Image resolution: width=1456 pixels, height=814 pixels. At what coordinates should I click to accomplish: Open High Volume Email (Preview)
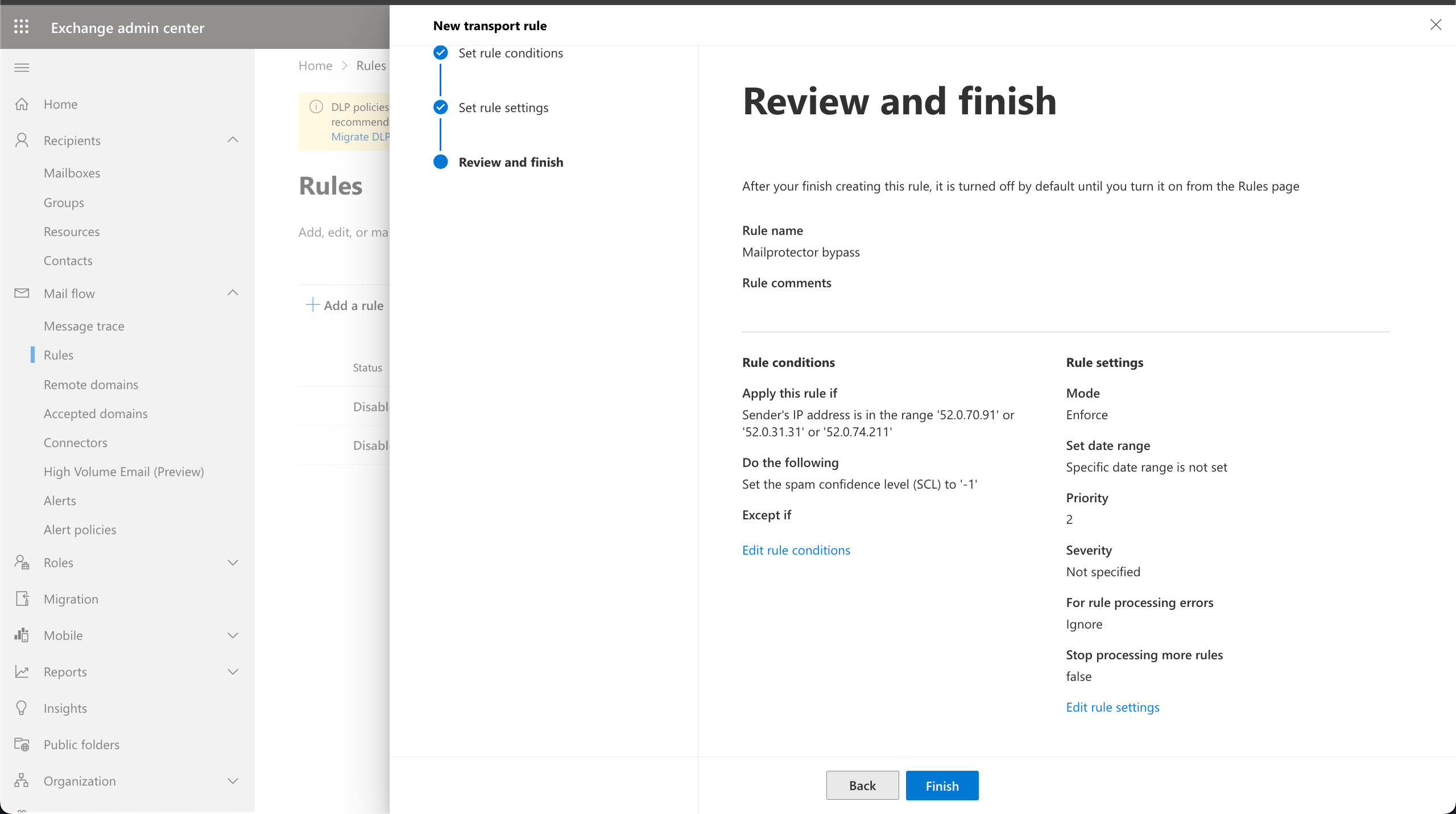124,472
